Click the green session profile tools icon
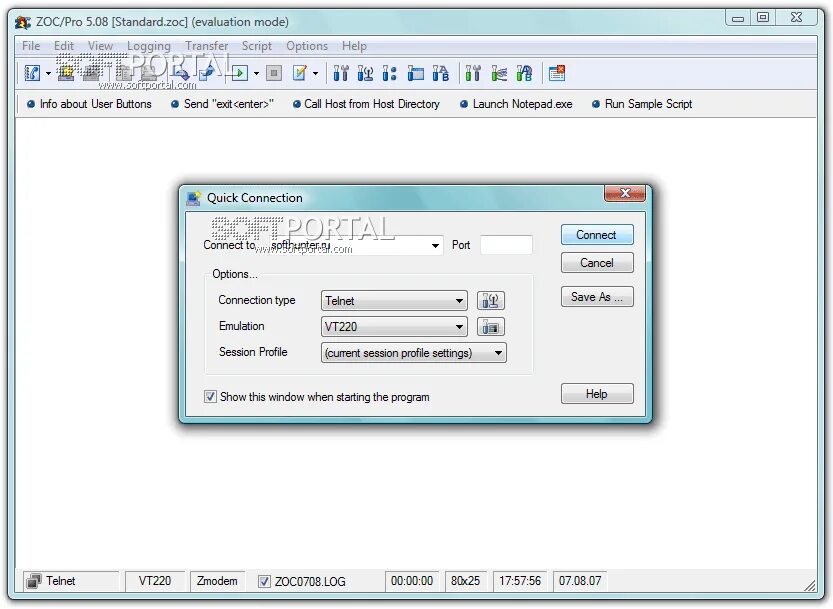This screenshot has width=833, height=609. pyautogui.click(x=472, y=73)
